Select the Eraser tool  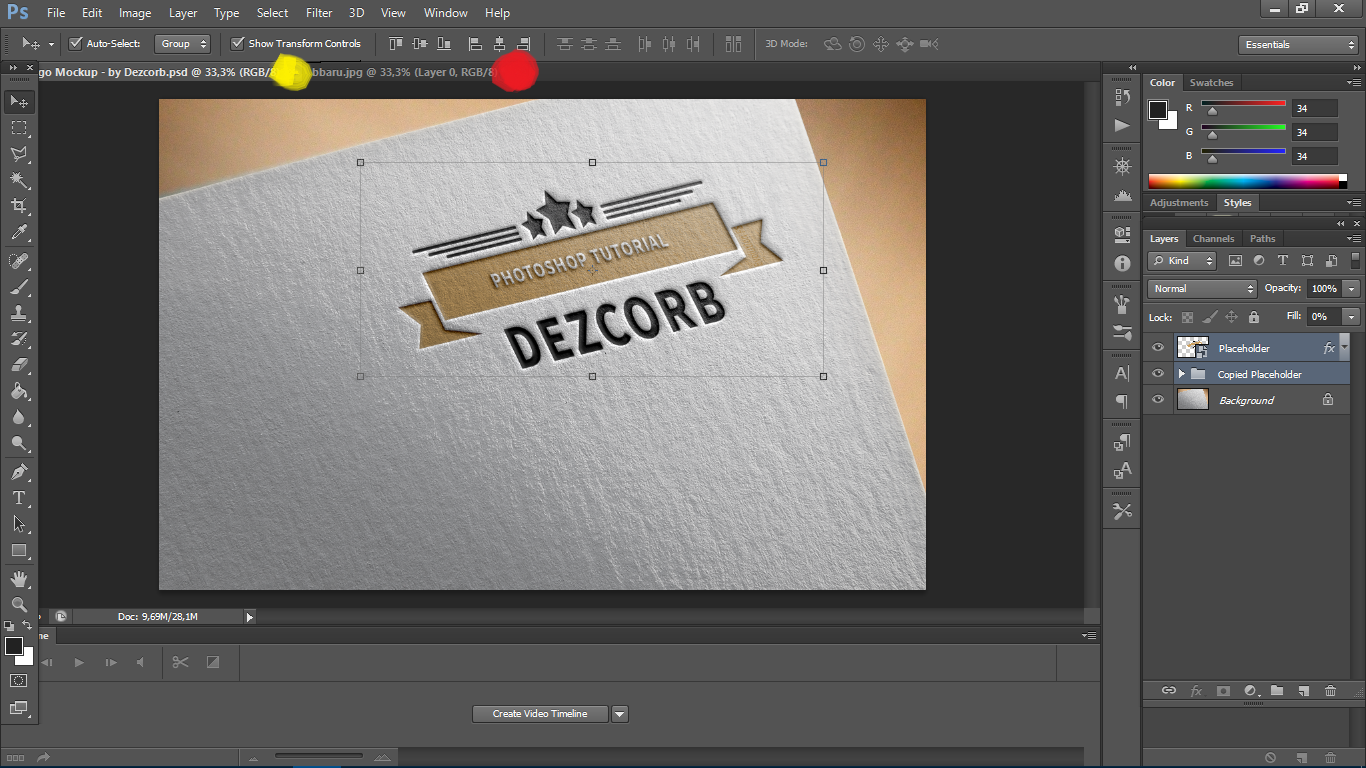coord(19,365)
